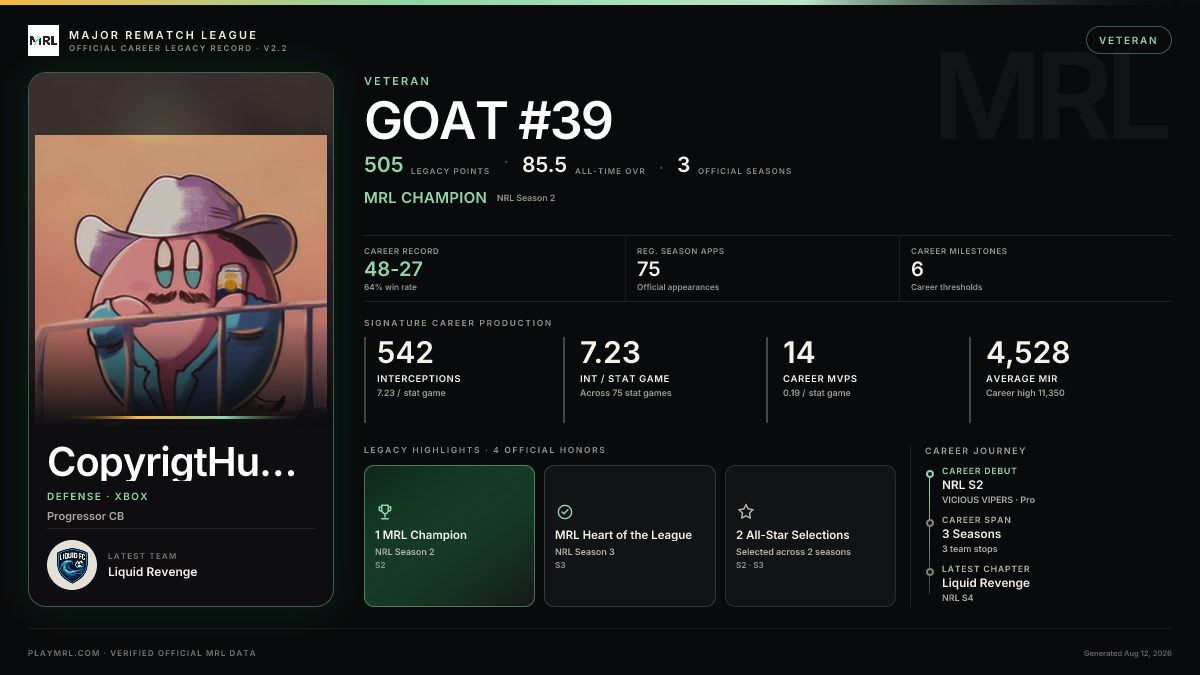1200x675 pixels.
Task: Click the player name CopyrigtHu...
Action: (172, 462)
